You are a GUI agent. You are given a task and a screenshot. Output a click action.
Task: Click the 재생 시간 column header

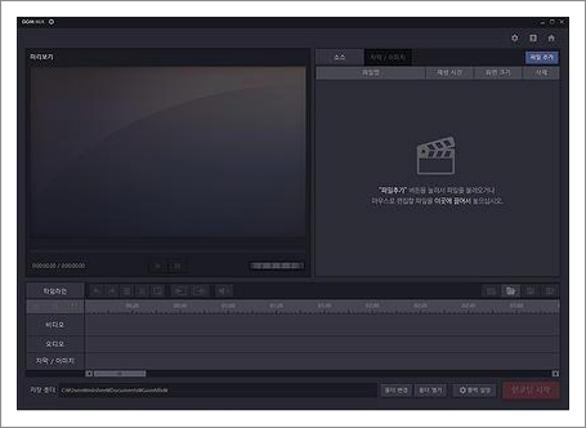(x=450, y=73)
